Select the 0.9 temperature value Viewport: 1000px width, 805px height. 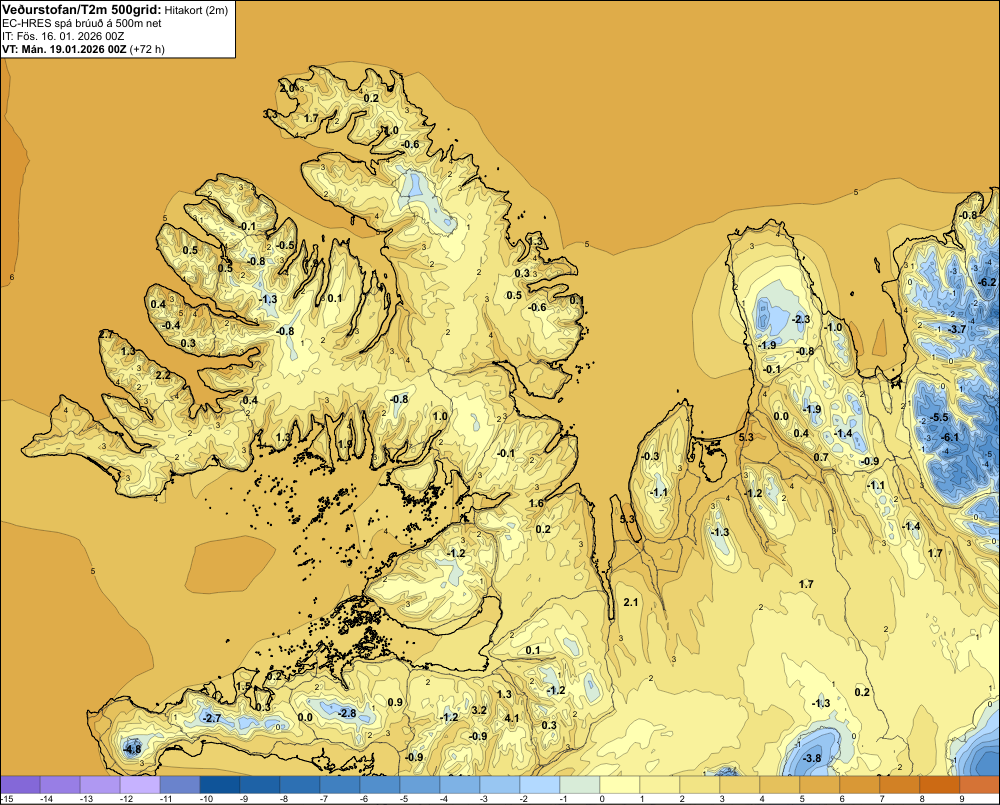tap(395, 702)
